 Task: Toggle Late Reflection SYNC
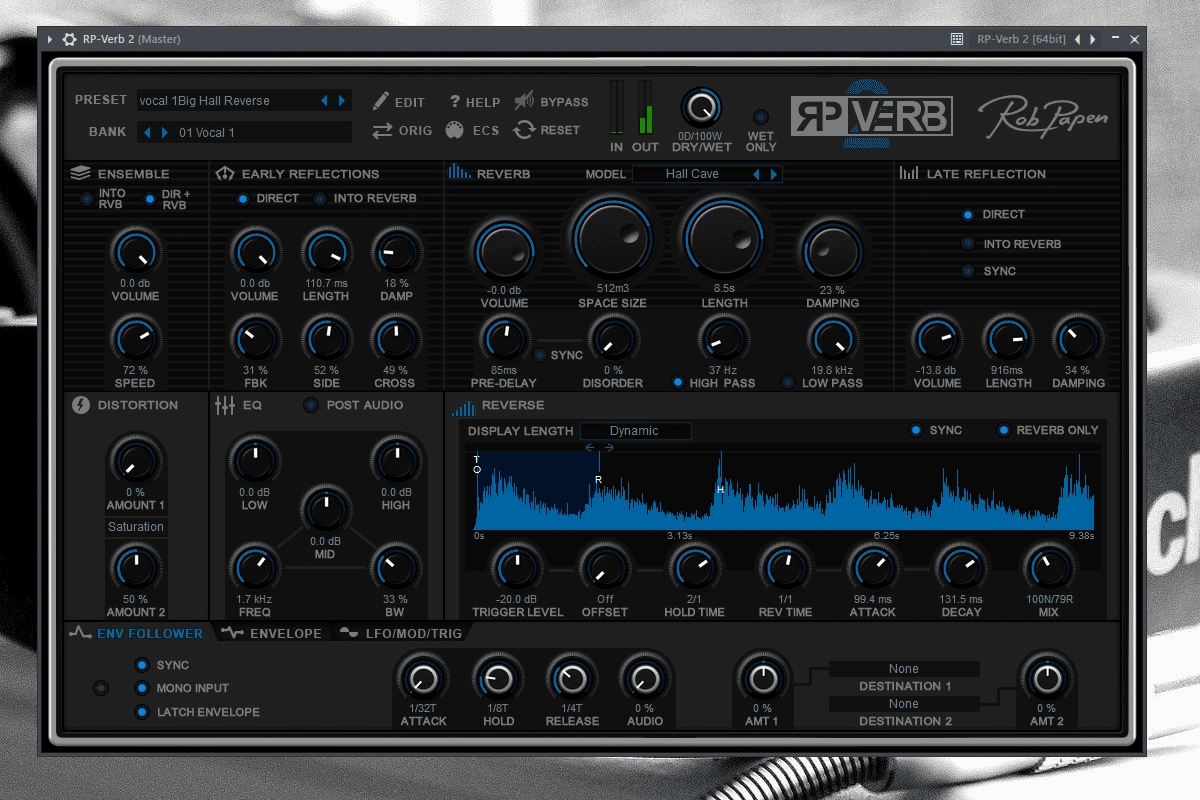coord(967,271)
